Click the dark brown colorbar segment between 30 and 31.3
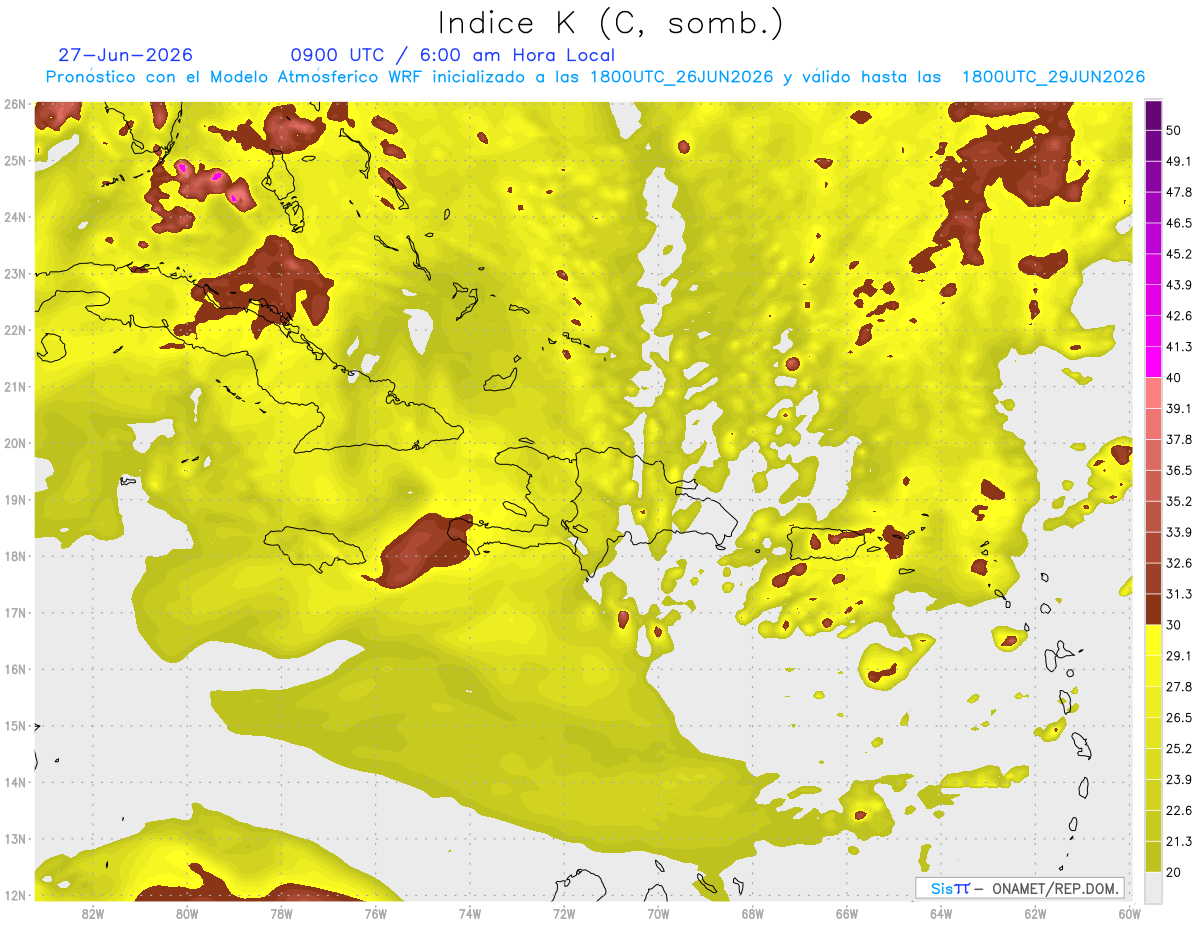This screenshot has width=1200, height=927. pyautogui.click(x=1154, y=609)
